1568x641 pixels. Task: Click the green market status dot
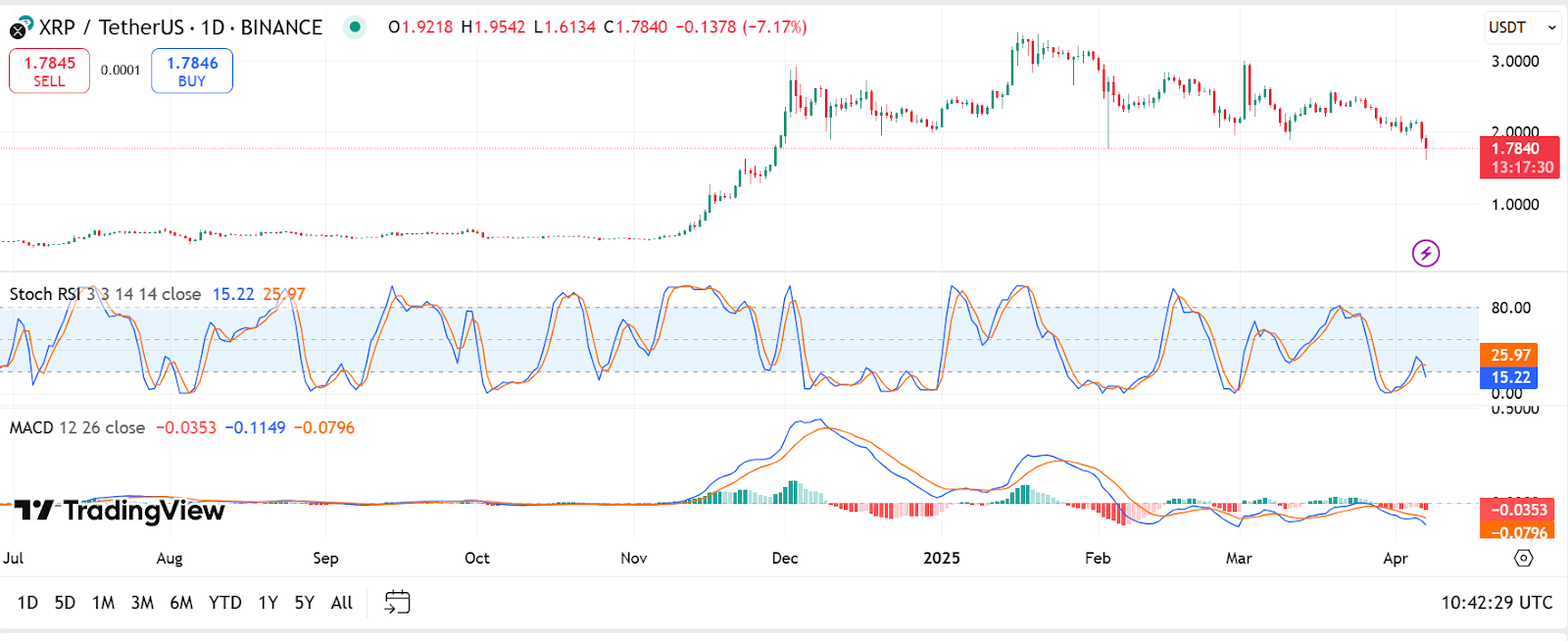coord(355,27)
